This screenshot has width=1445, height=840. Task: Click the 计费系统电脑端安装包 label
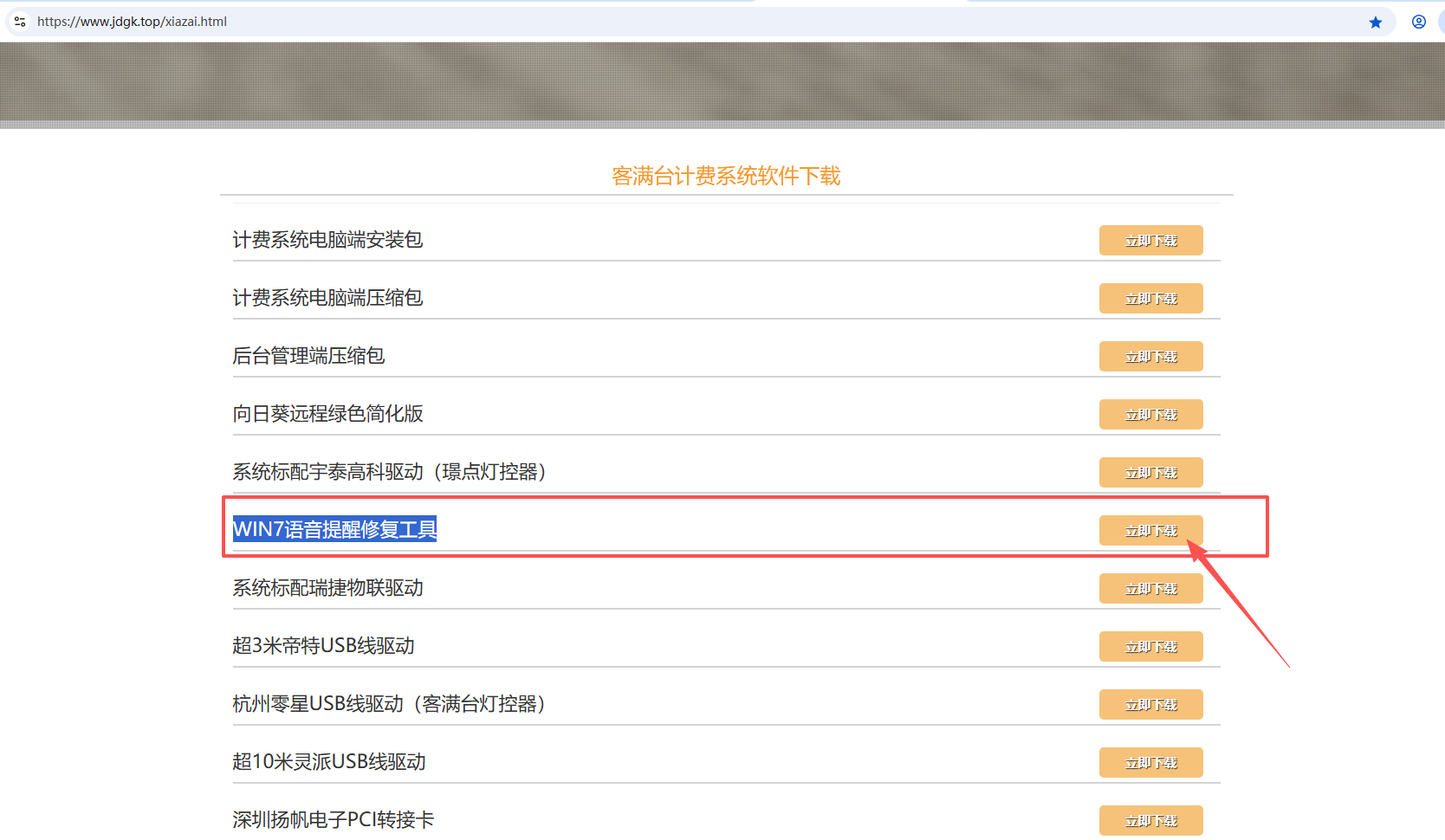tap(327, 240)
